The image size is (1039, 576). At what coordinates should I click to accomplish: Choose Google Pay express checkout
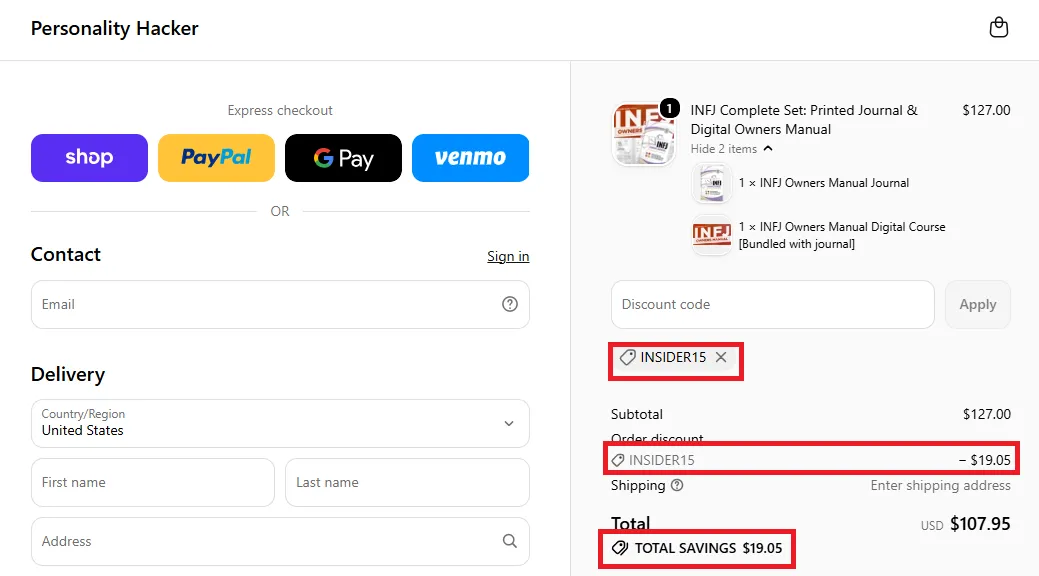[x=343, y=158]
